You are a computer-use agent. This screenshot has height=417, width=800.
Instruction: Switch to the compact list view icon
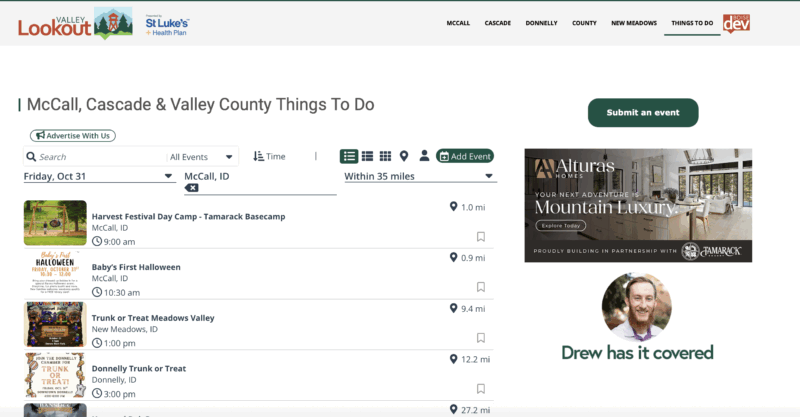(x=368, y=156)
